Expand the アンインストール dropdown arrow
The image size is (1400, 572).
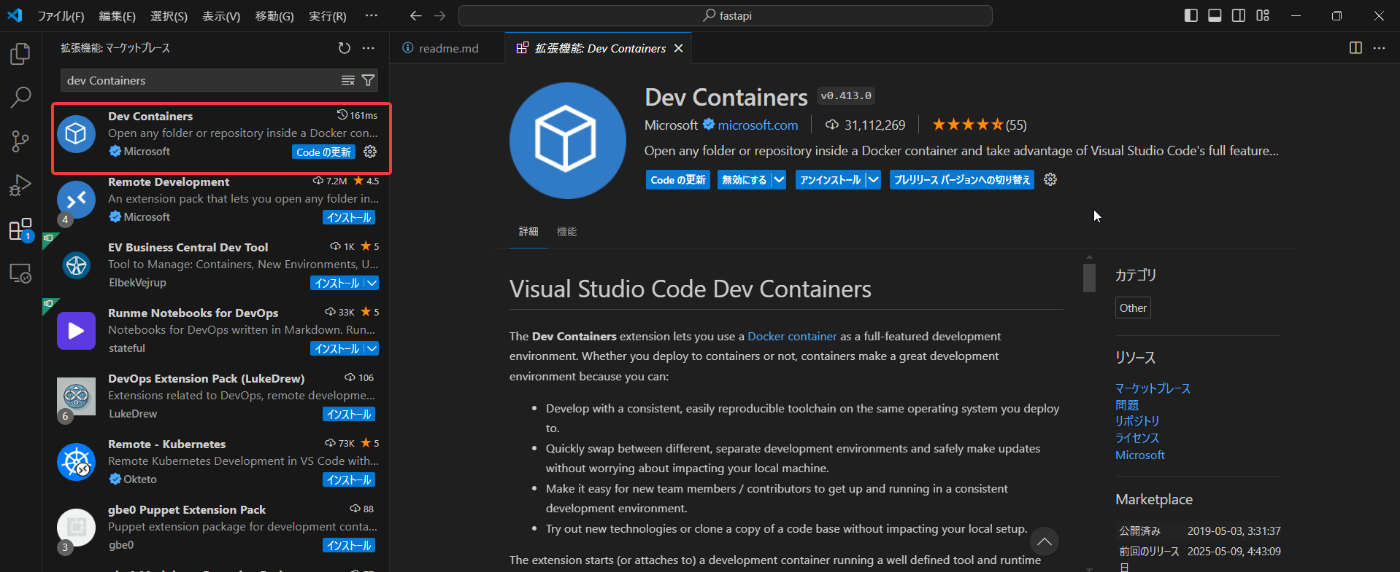point(873,180)
